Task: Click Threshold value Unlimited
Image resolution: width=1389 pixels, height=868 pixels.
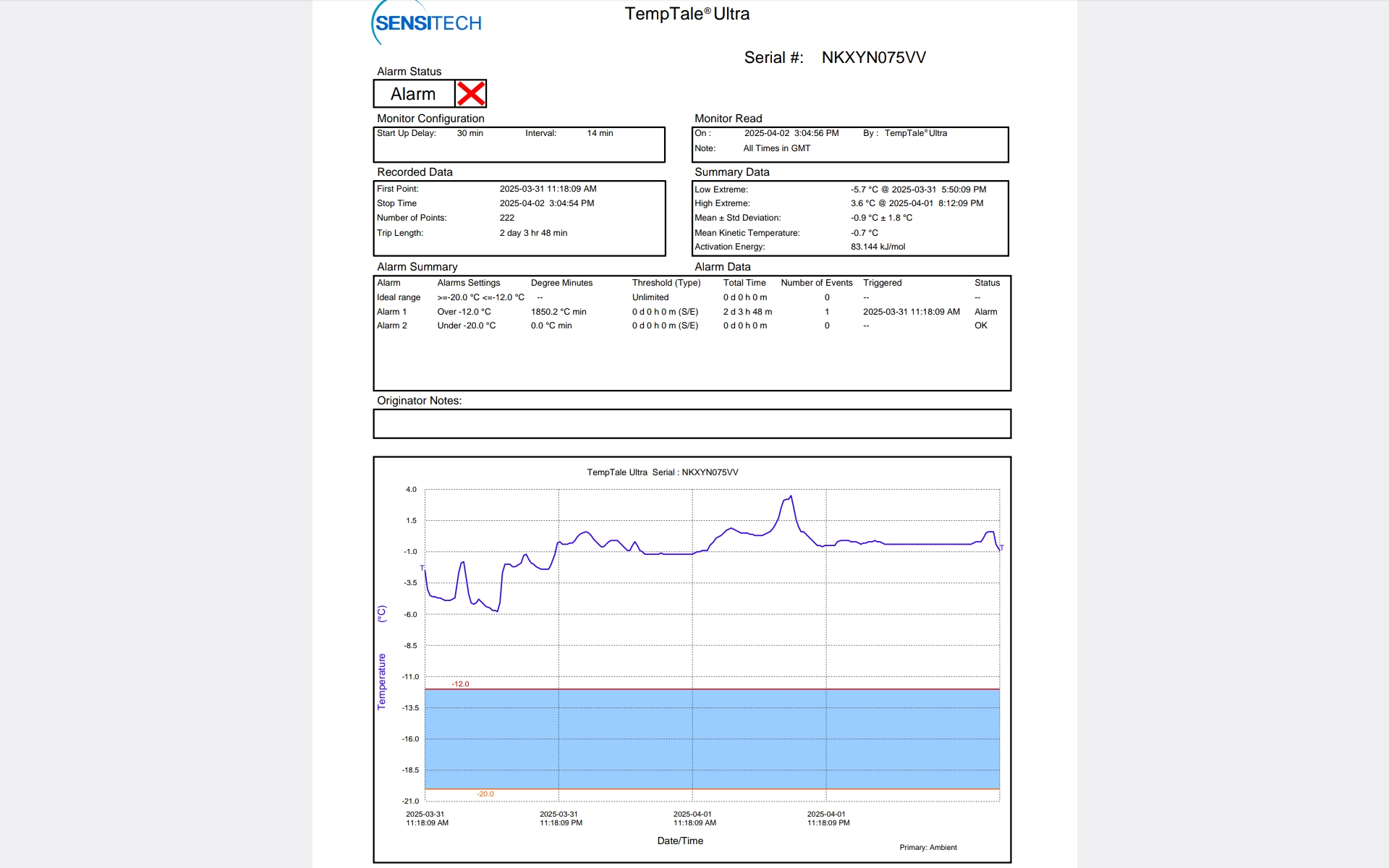Action: pyautogui.click(x=650, y=297)
